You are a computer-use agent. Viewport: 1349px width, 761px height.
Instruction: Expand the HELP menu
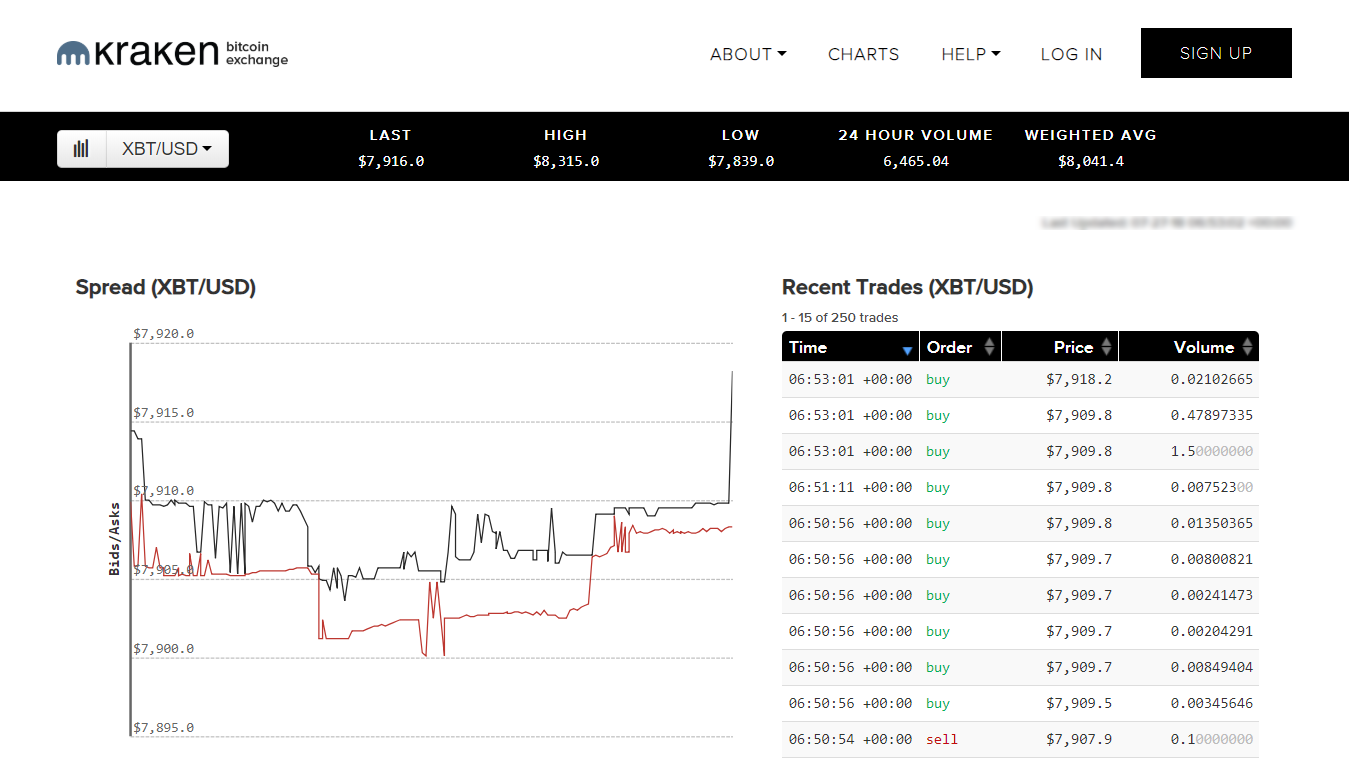[x=971, y=54]
